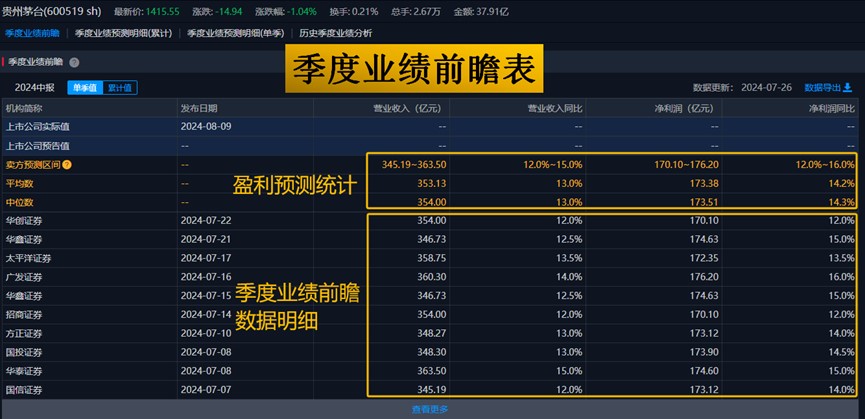Click the date 2024-07-10

[206, 334]
